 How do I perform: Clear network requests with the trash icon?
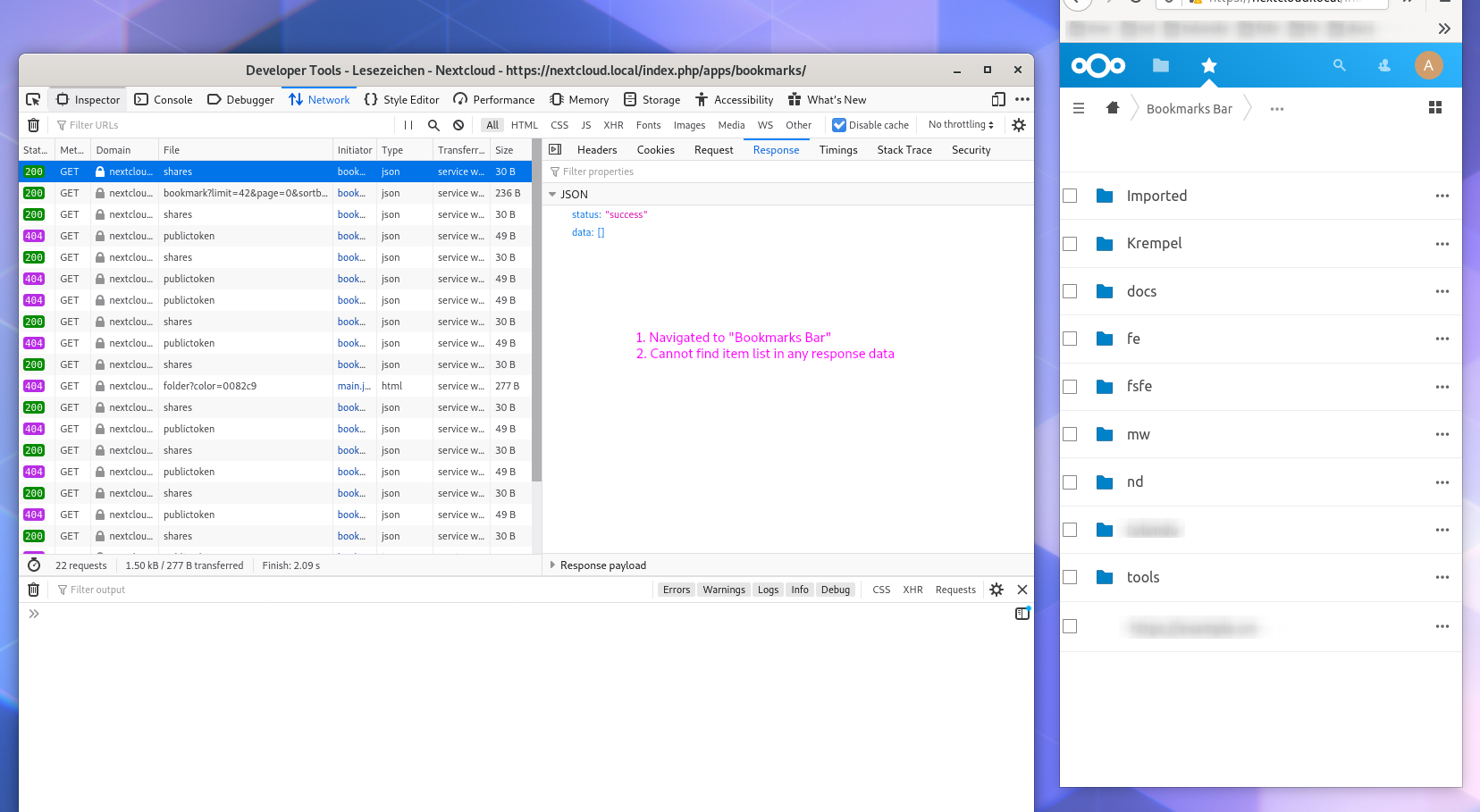coord(33,125)
